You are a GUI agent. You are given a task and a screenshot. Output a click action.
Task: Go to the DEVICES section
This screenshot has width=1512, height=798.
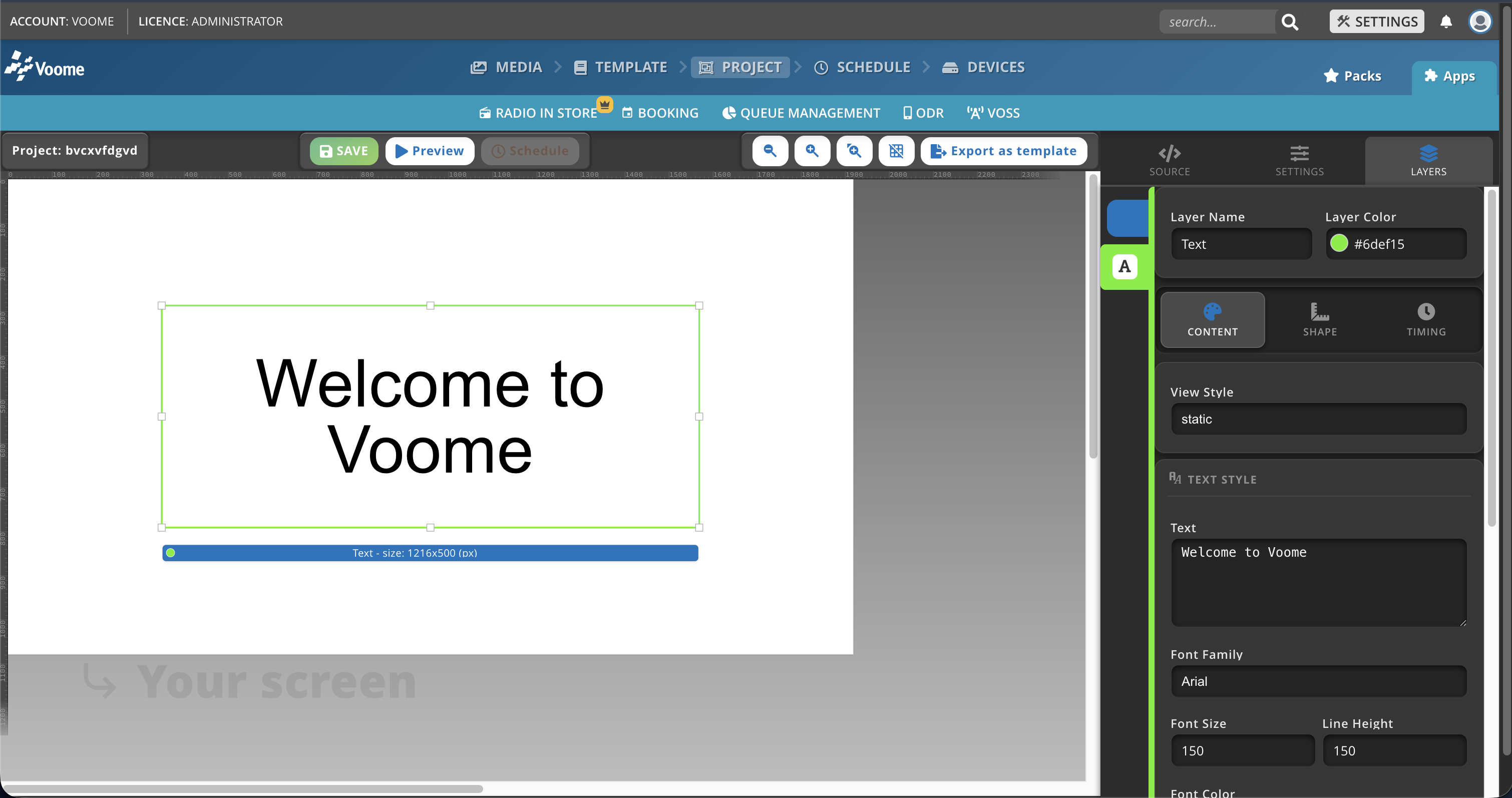click(983, 68)
